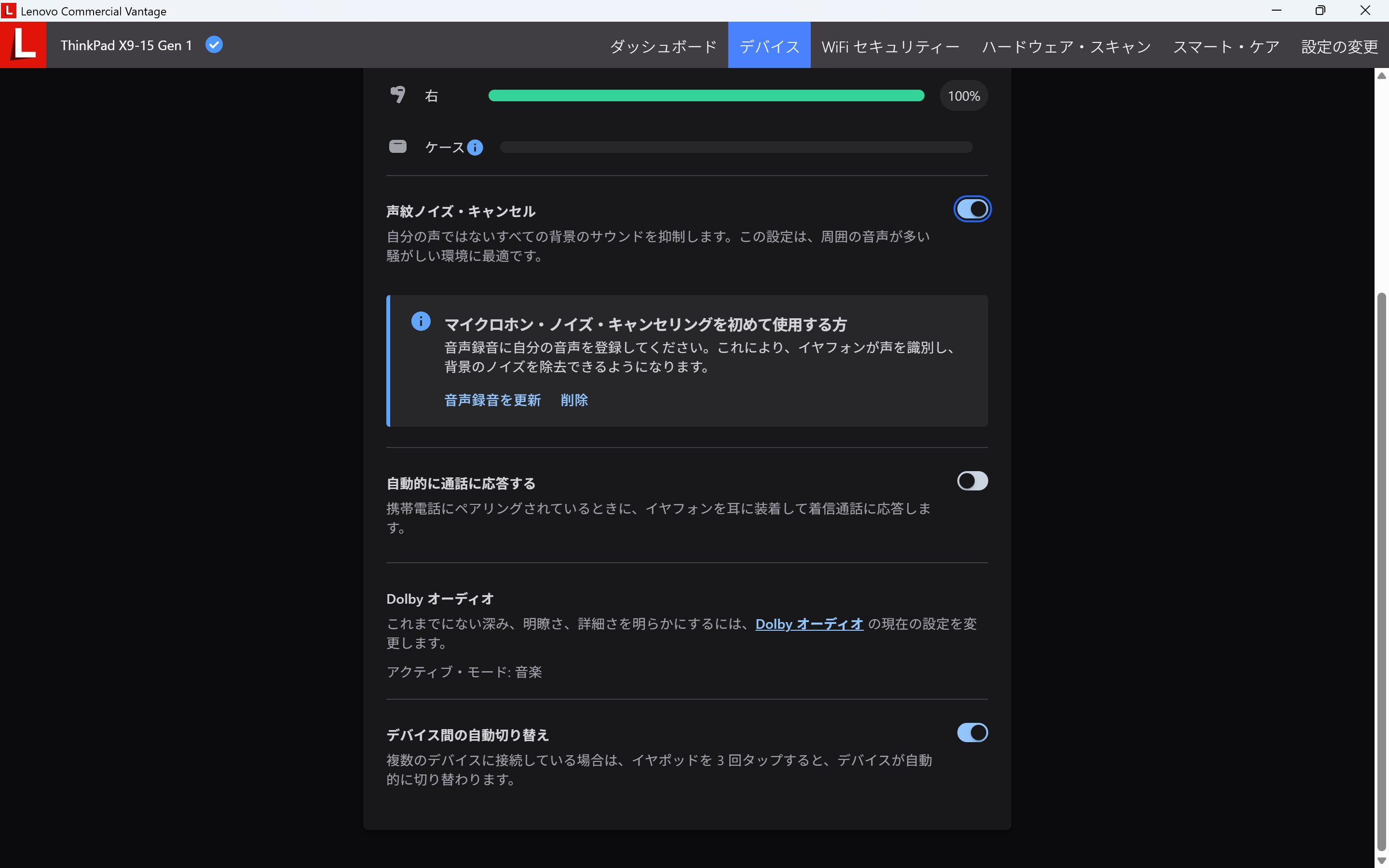Screen dimensions: 1389x868
Task: Switch to スマート・ケア tab
Action: [1226, 46]
